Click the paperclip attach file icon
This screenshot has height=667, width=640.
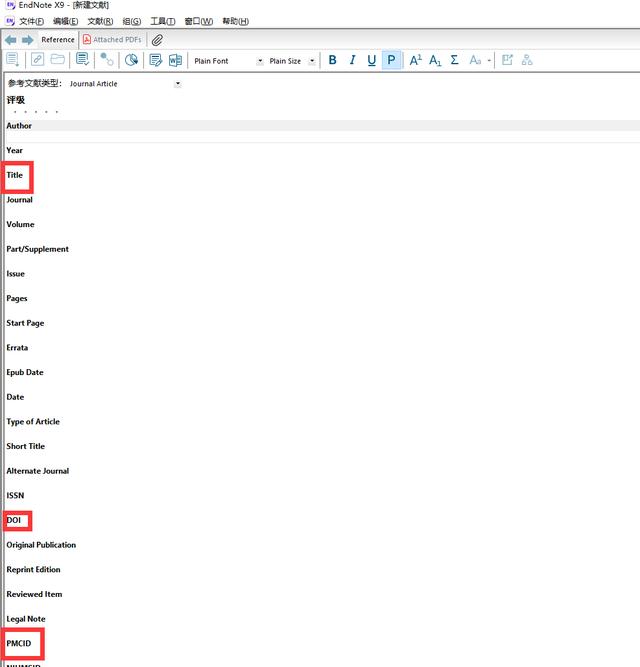coord(157,40)
